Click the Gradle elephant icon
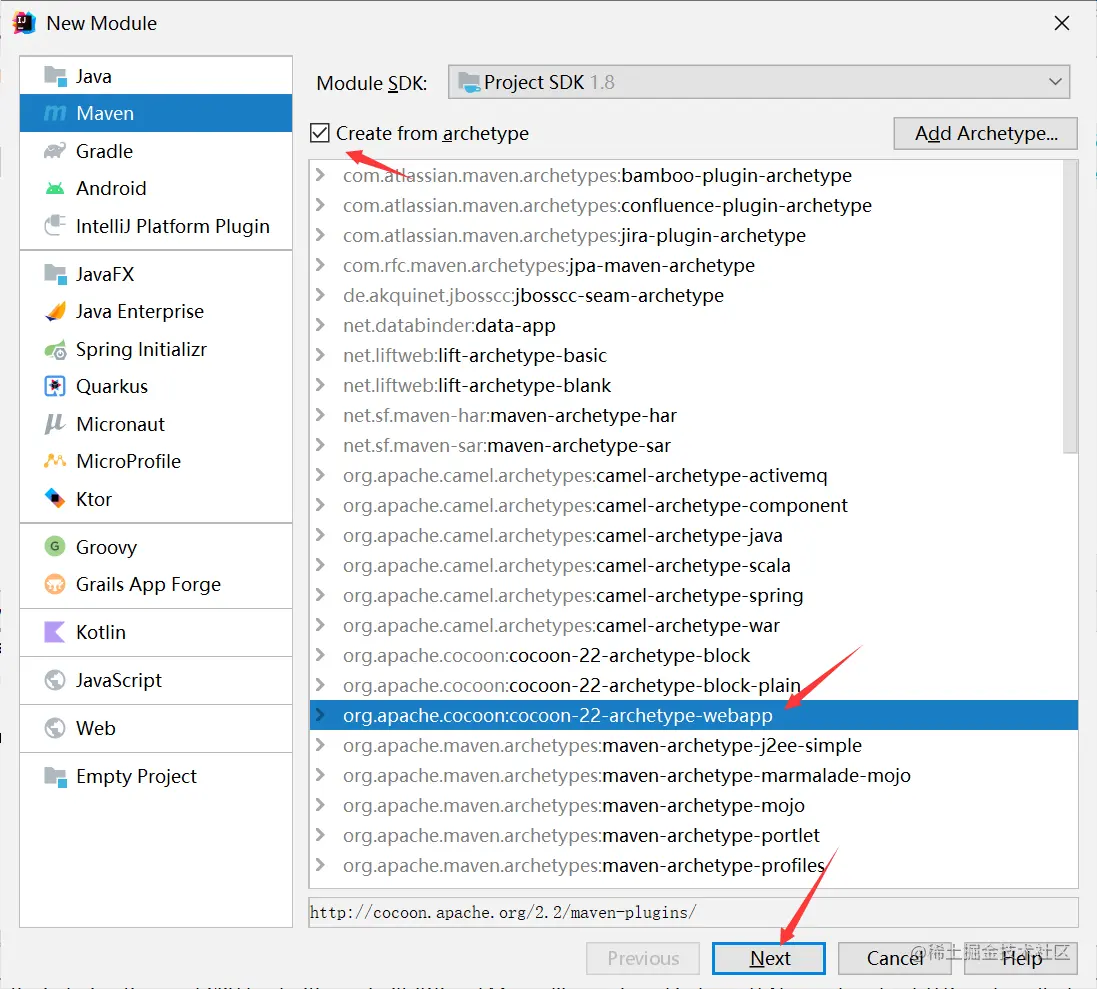The width and height of the screenshot is (1097, 989). tap(55, 151)
